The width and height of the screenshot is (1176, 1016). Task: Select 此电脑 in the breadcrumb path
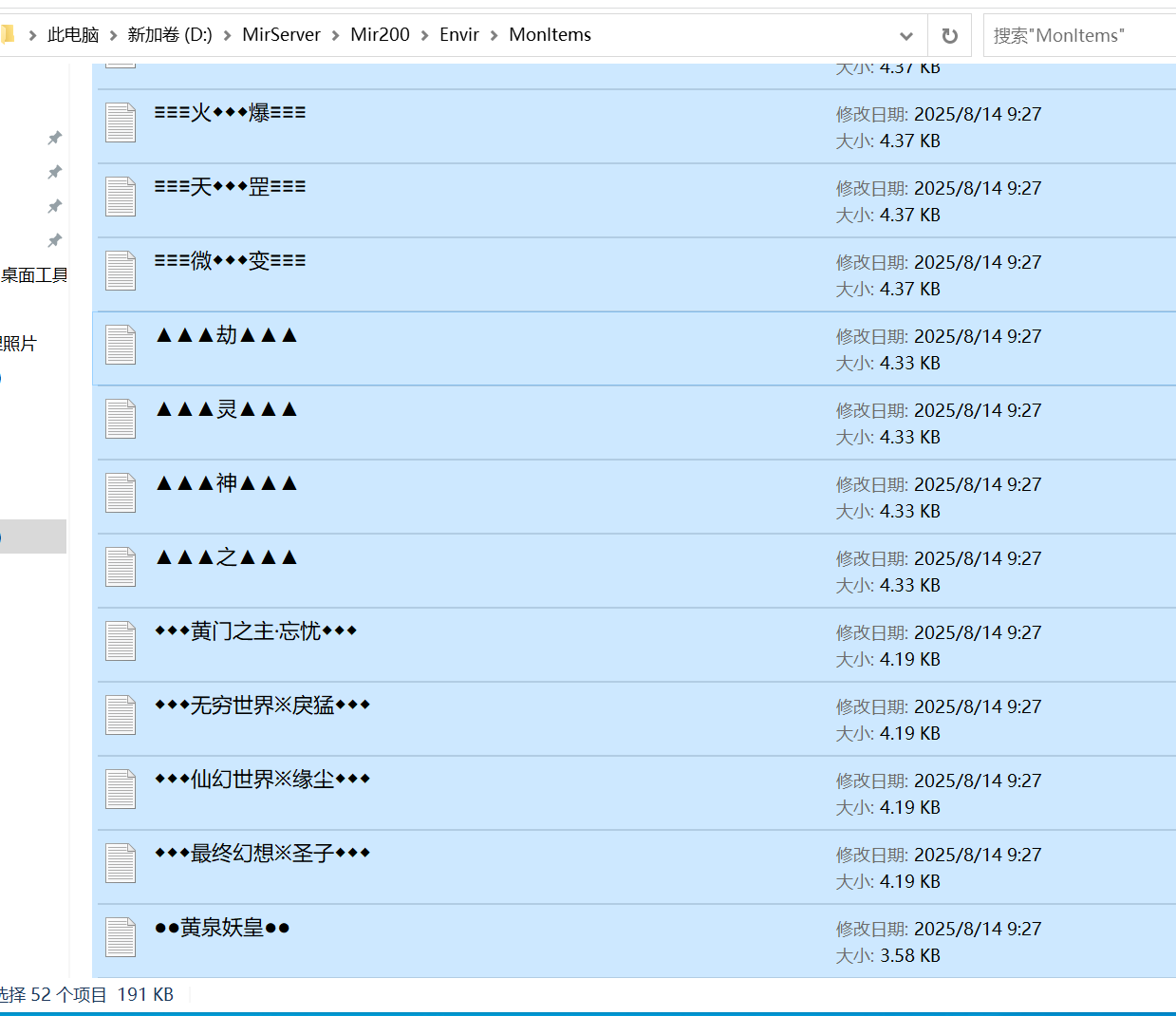click(x=73, y=35)
